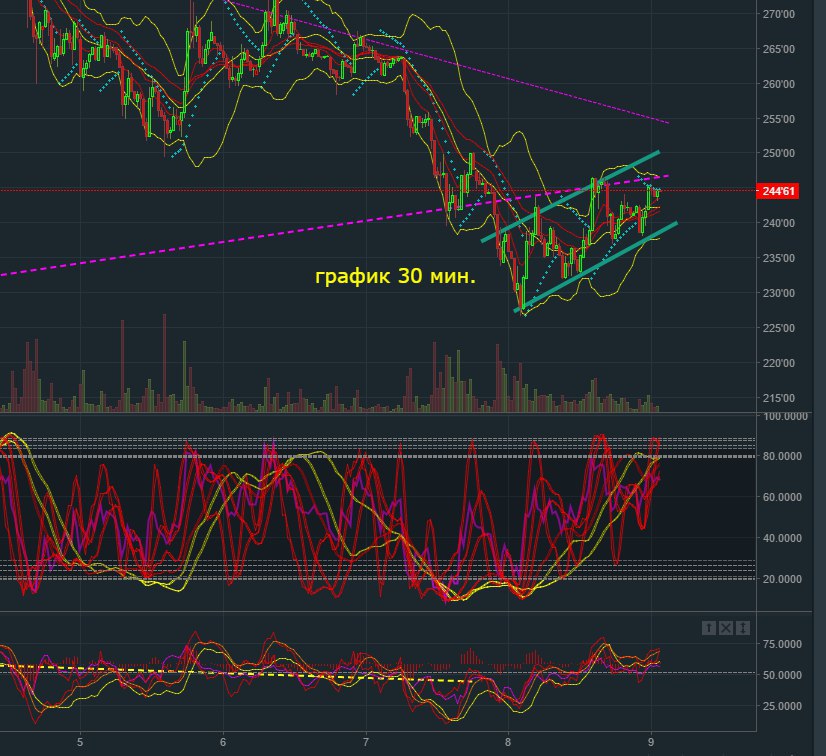
Task: Click date label 8 on time axis
Action: click(508, 742)
